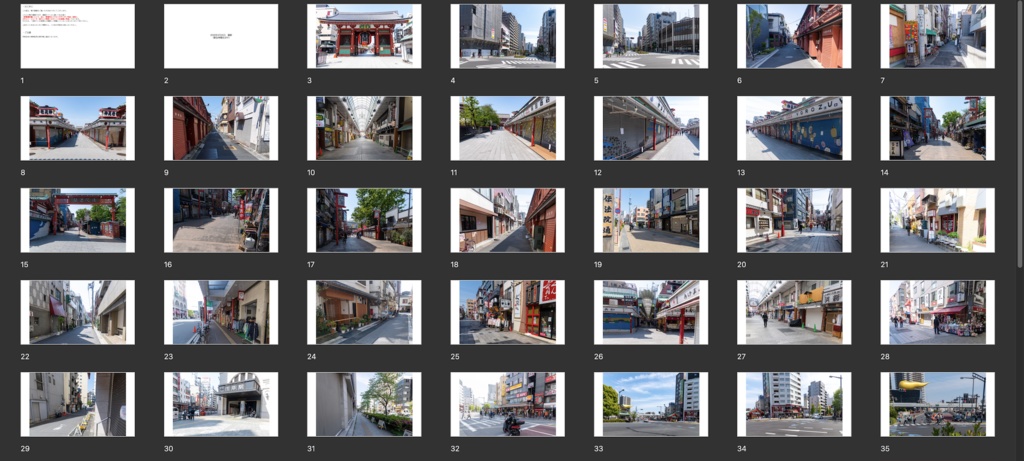Select slide 19 stone pillar thumbnail
Screen dimensions: 1024x461
click(x=651, y=221)
